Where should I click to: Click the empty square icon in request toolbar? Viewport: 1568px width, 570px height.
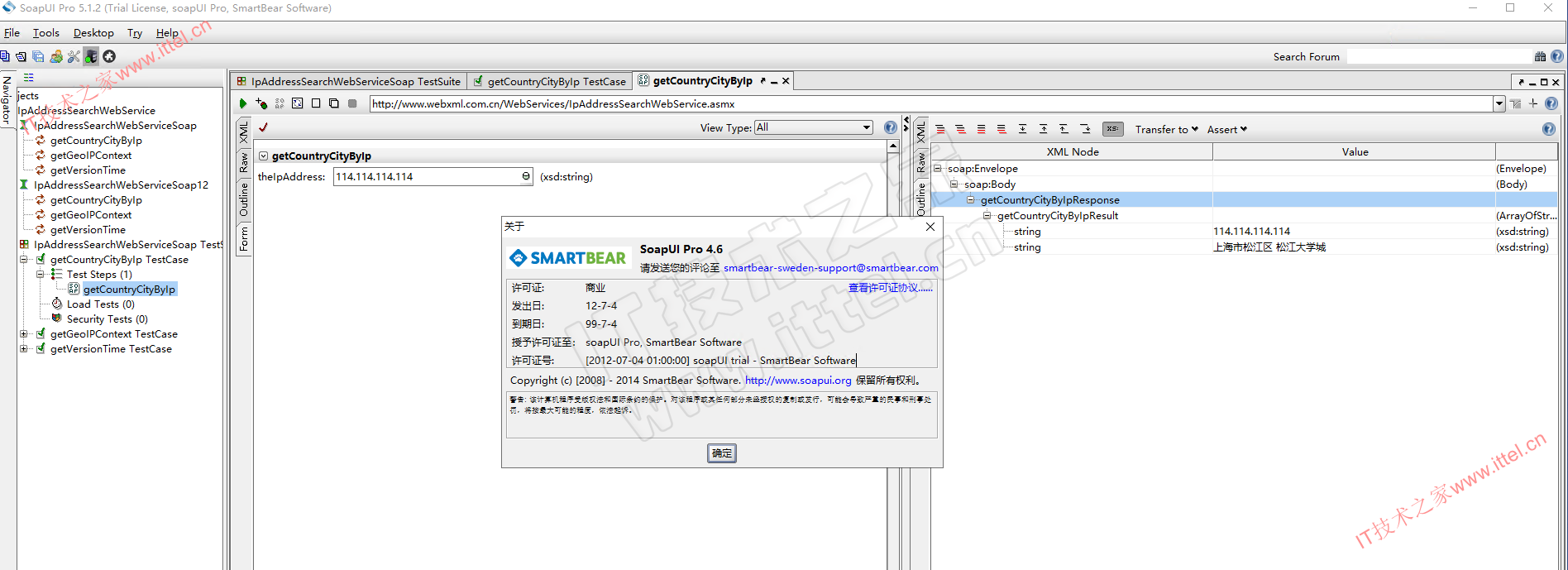click(x=316, y=103)
